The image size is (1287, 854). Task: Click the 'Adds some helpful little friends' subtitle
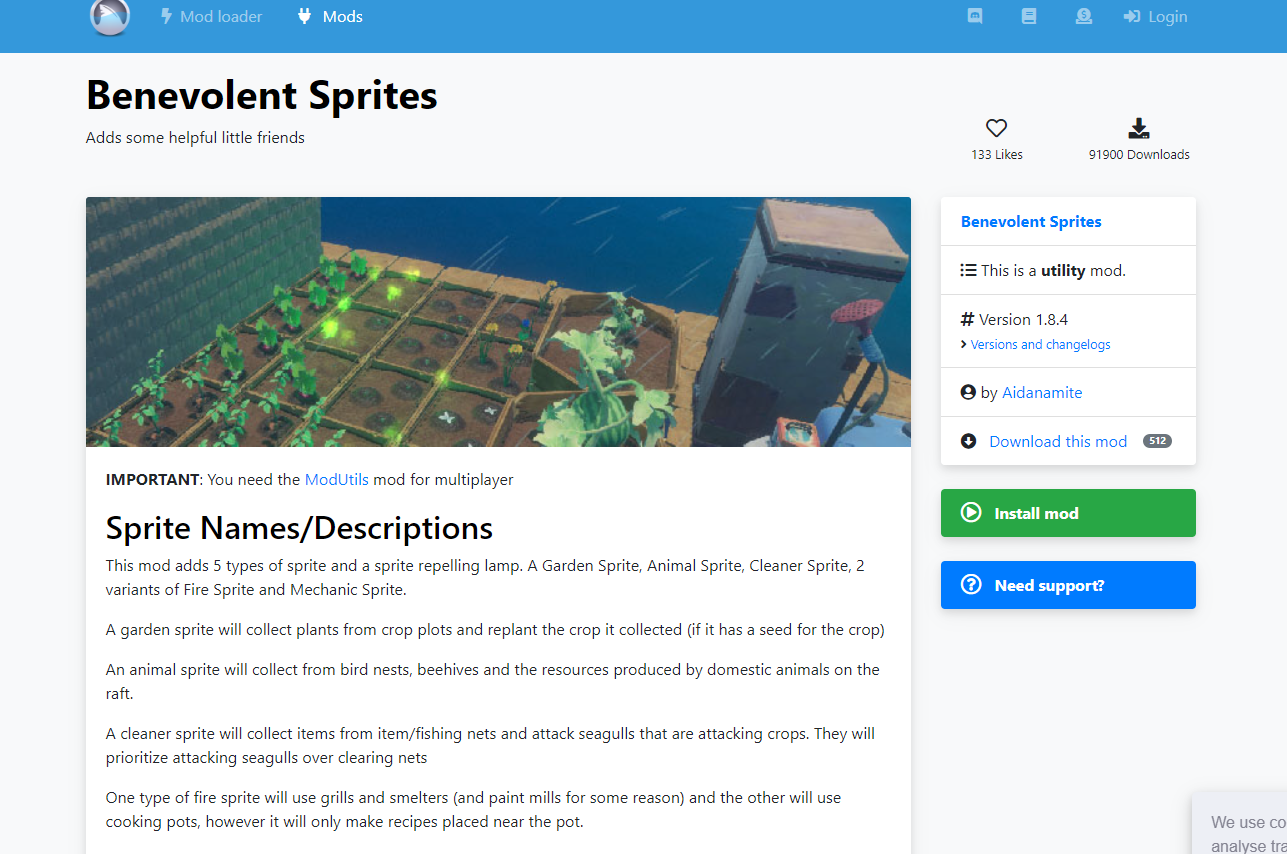[195, 138]
